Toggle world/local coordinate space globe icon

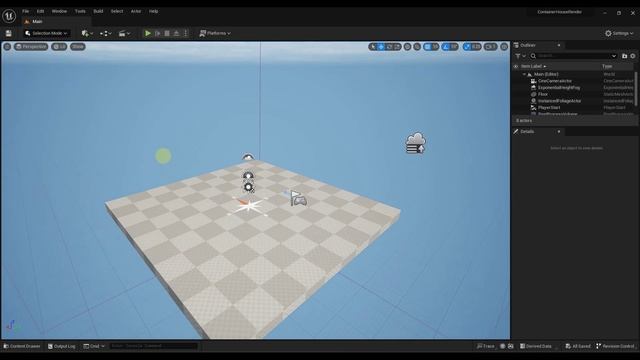coord(407,47)
